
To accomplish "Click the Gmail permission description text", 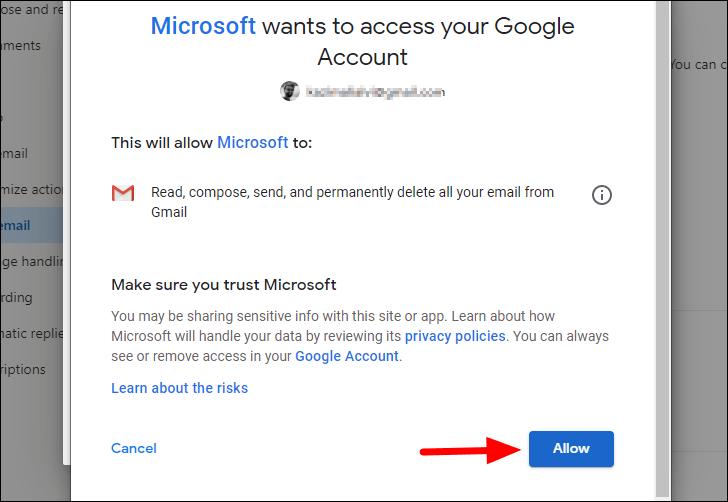I will tap(352, 202).
